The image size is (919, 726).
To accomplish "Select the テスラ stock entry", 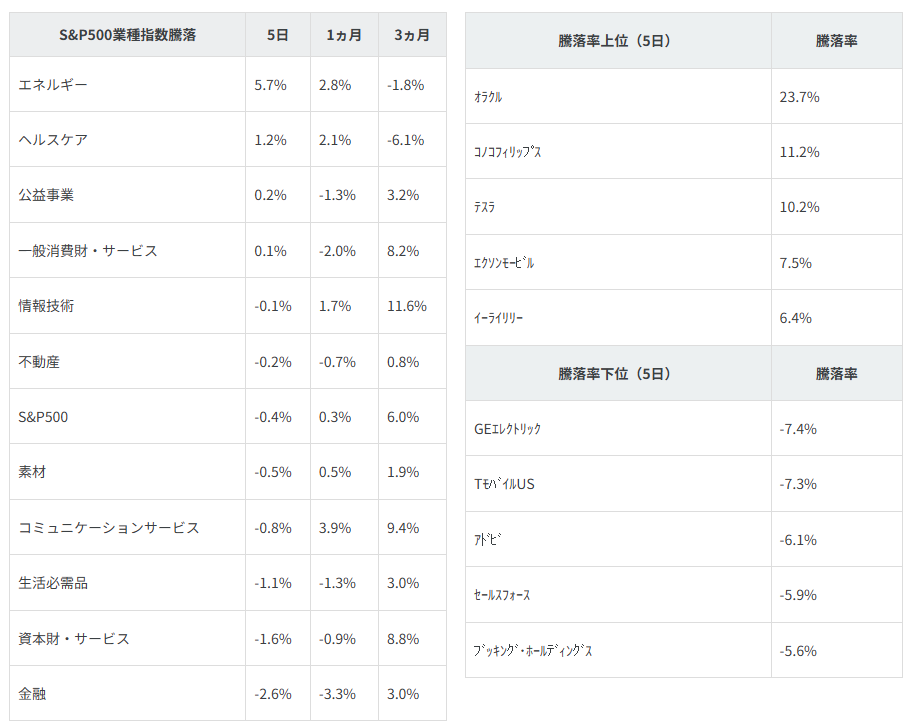I will pos(484,207).
